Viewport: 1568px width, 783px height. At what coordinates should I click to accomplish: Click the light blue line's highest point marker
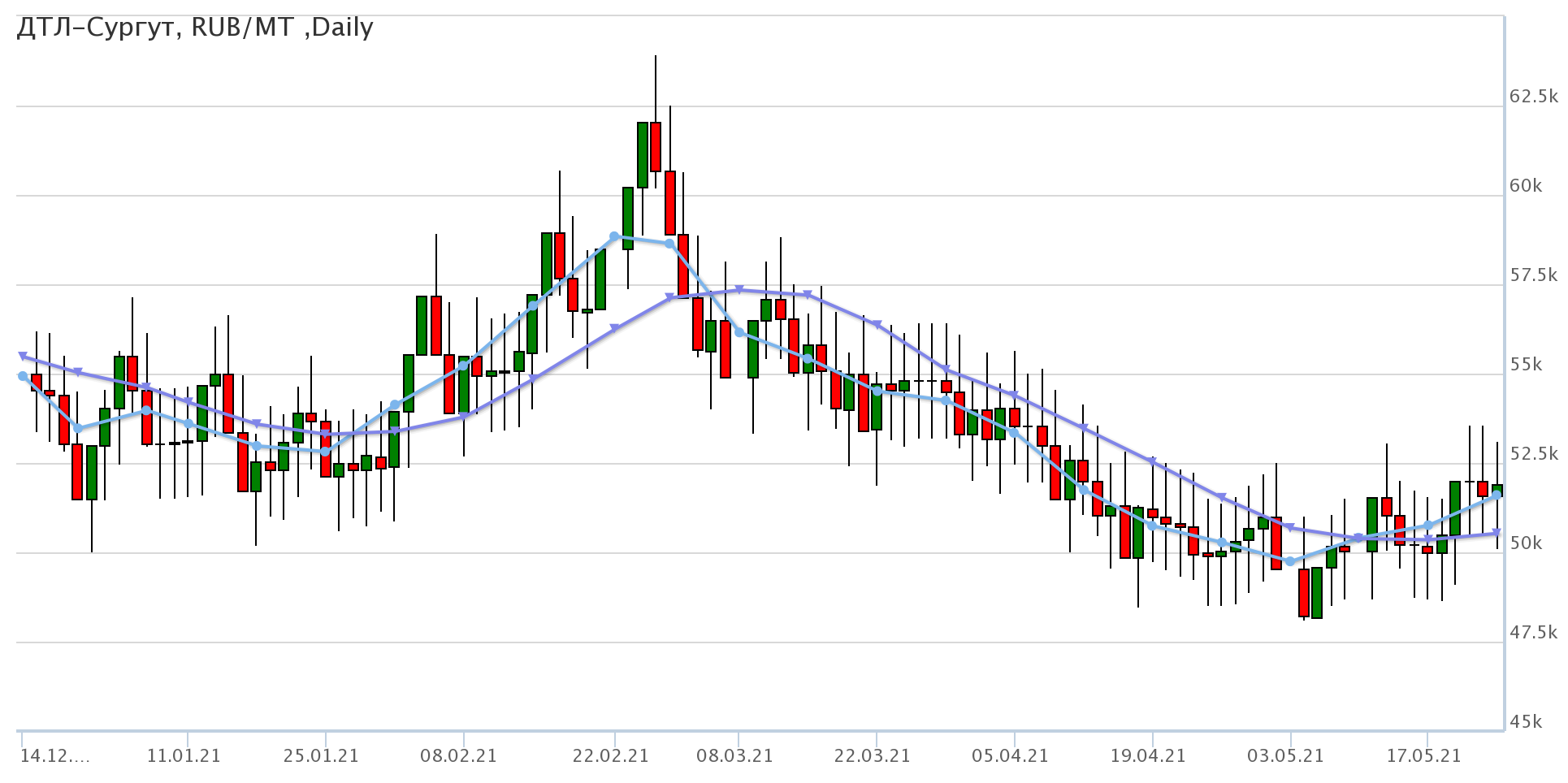615,236
